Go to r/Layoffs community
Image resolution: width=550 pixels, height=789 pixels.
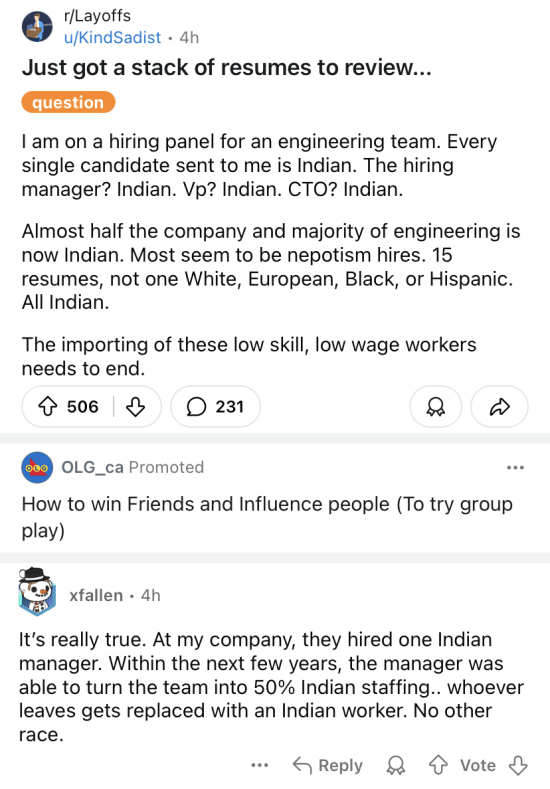tap(97, 16)
